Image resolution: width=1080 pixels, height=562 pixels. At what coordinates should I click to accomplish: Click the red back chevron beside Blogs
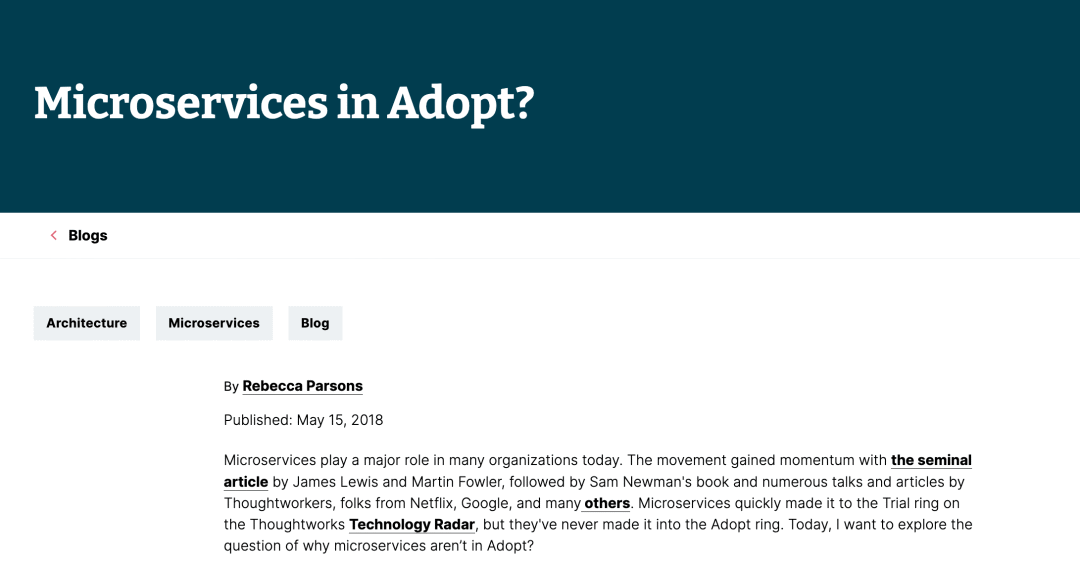coord(54,236)
